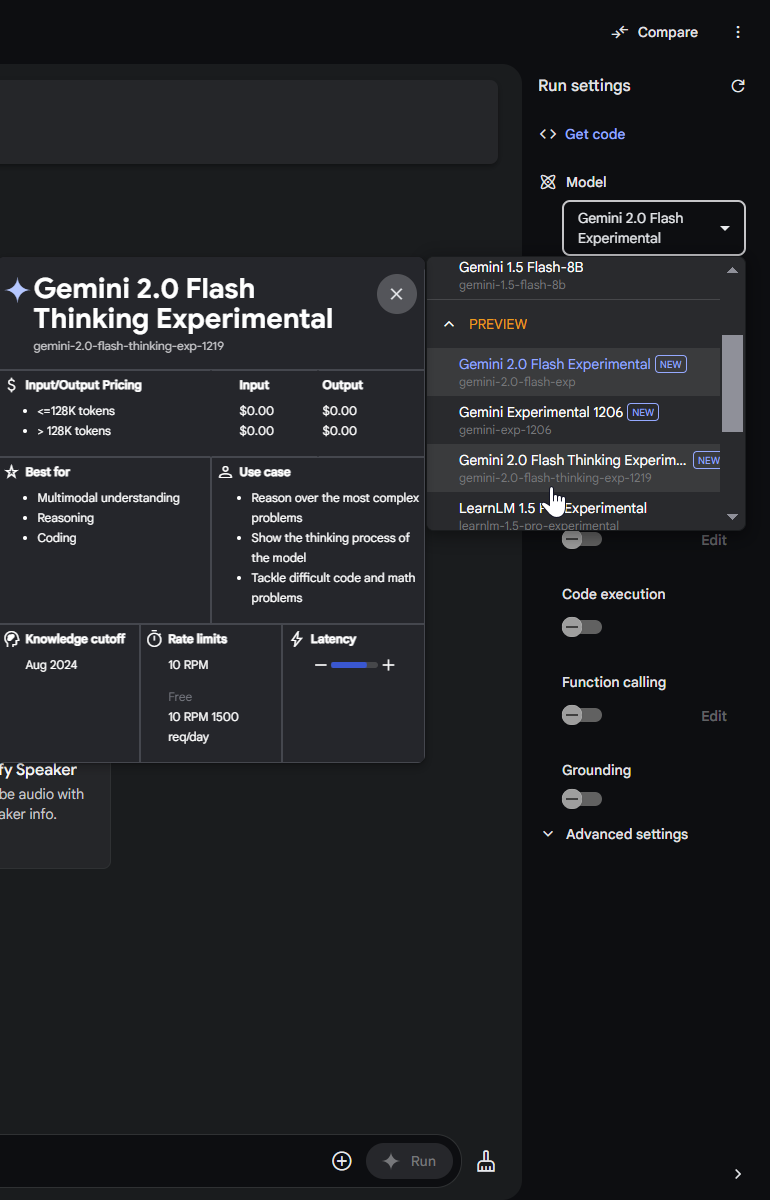Screen dimensions: 770x1200
Task: Click the Compare button
Action: [655, 32]
